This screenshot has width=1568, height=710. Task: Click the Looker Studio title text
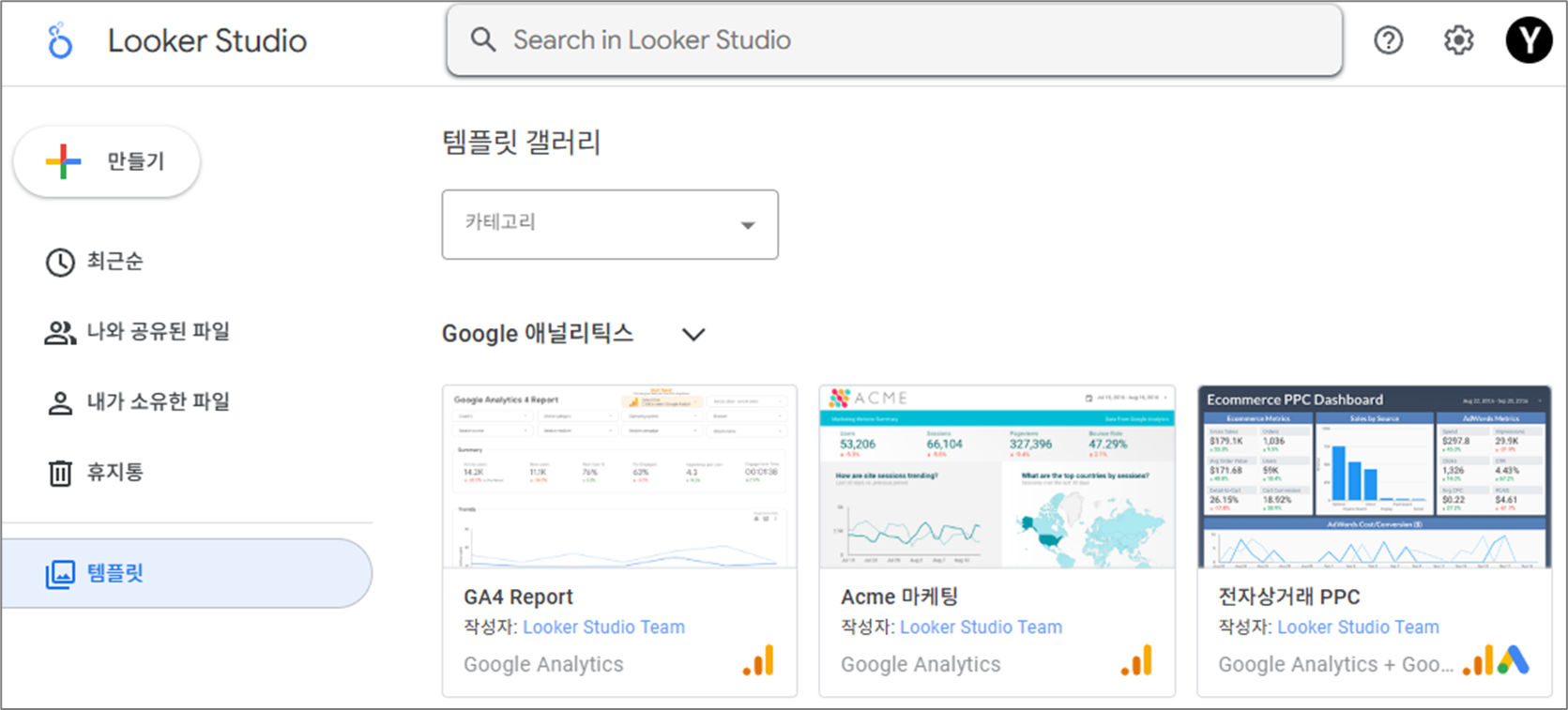tap(207, 41)
